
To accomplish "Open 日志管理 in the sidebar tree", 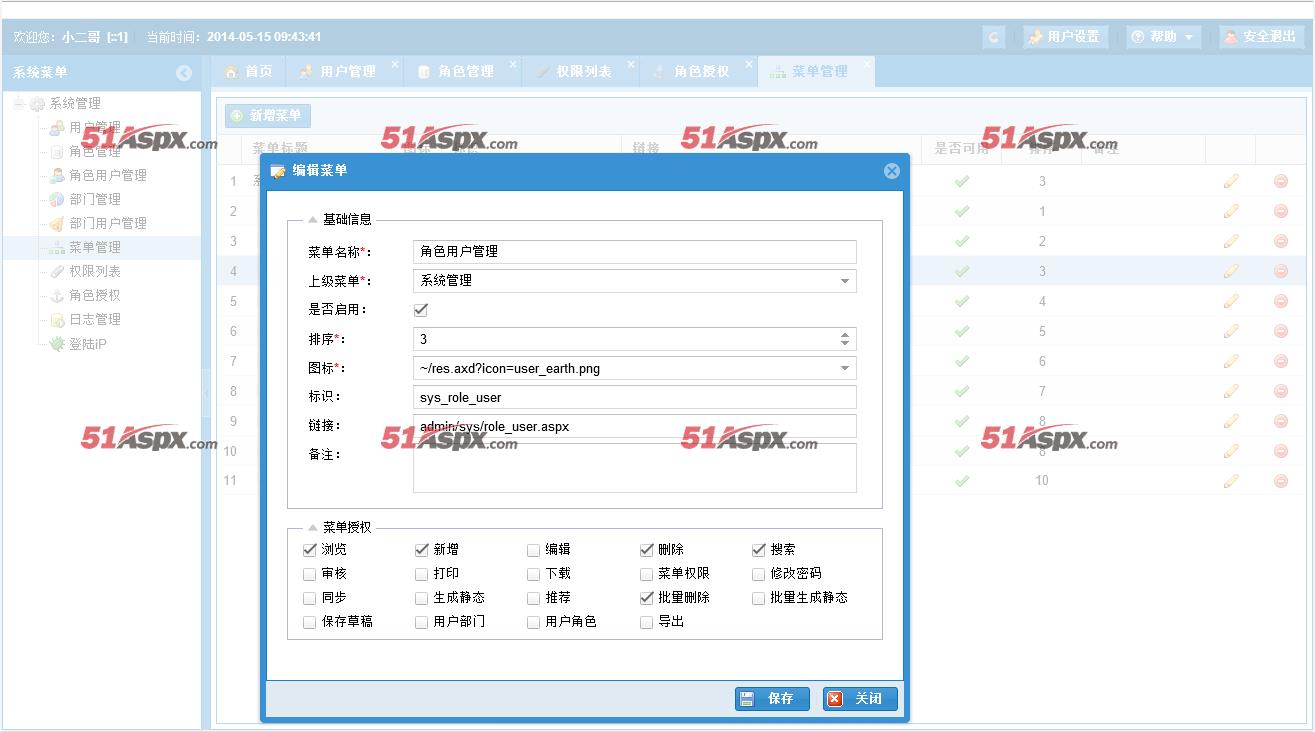I will 94,319.
